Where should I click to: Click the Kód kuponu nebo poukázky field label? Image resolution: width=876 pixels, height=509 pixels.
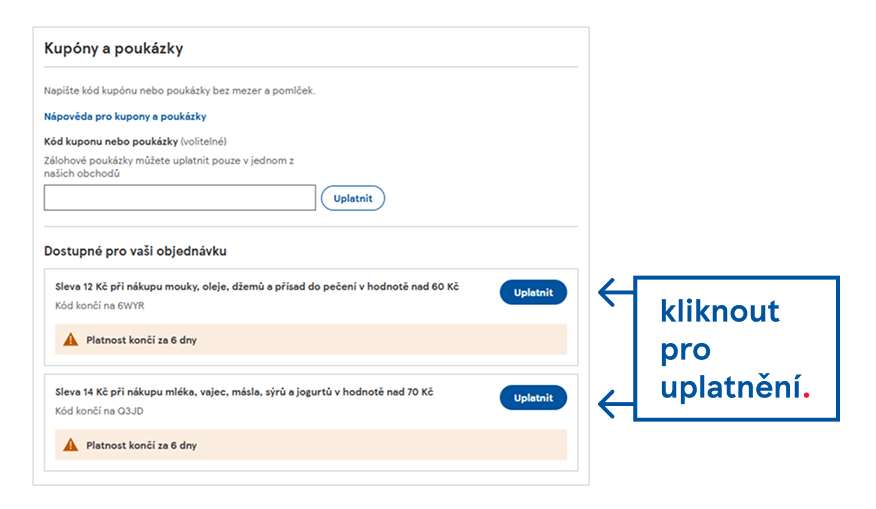tap(111, 141)
